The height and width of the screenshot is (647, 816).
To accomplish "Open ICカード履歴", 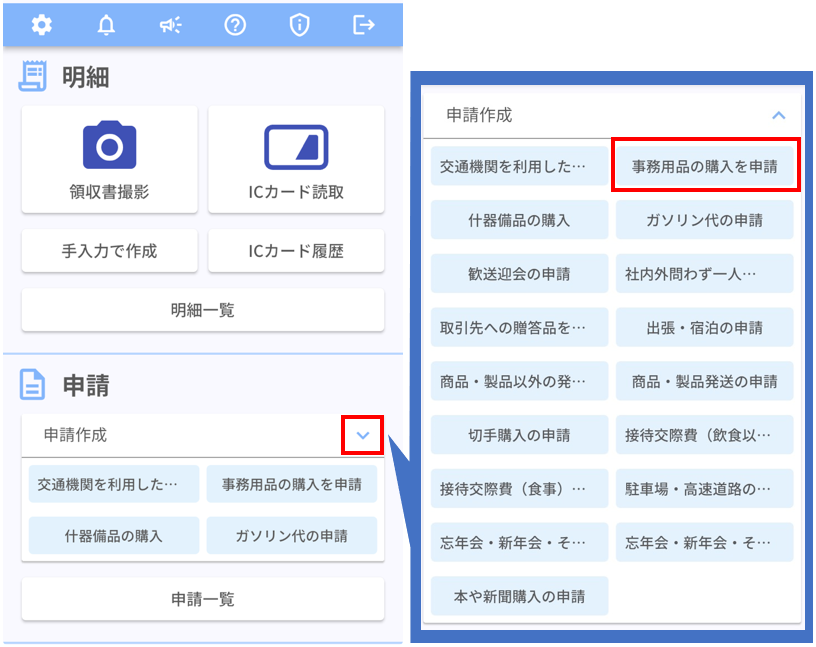I will coord(296,251).
